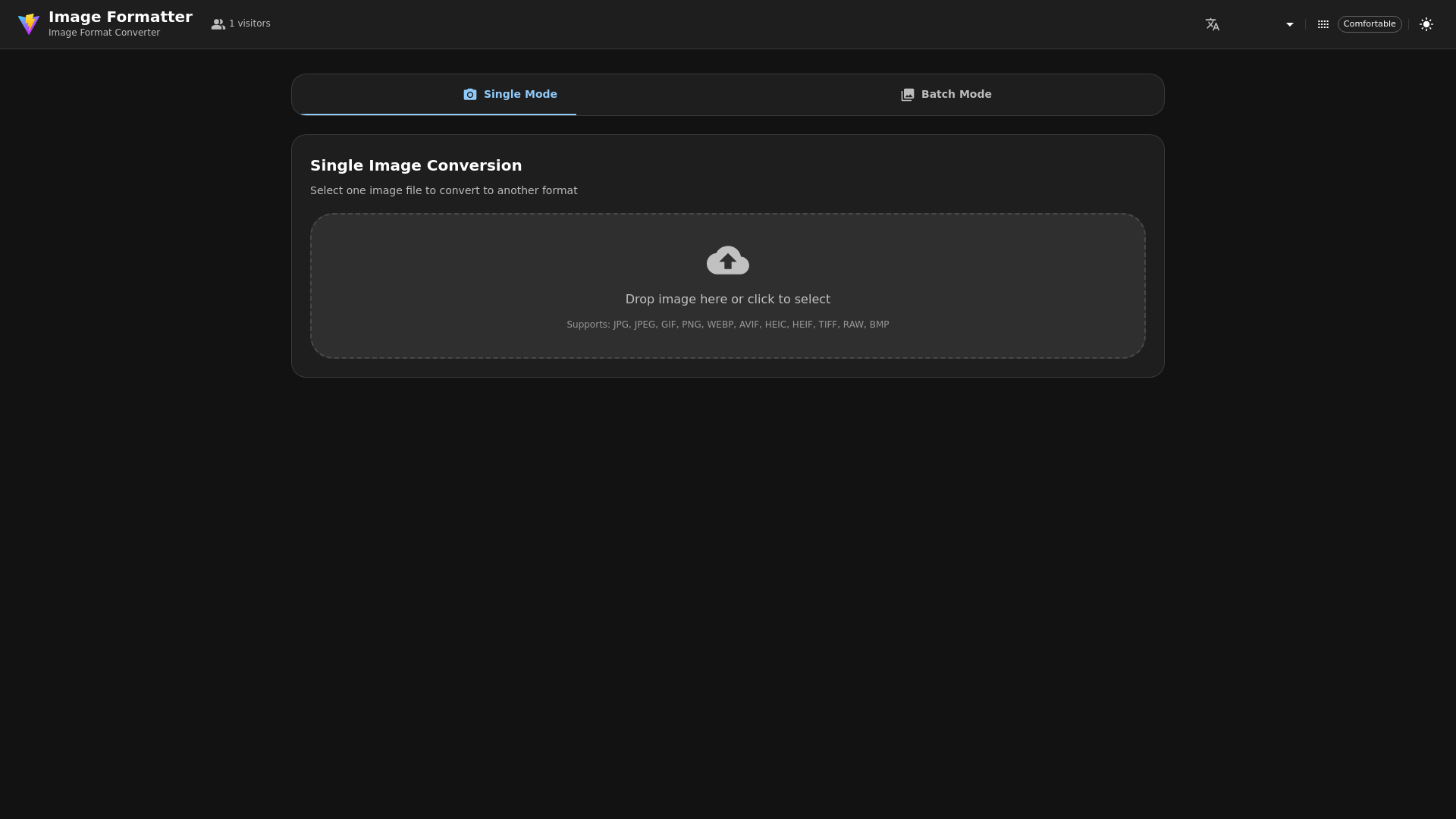1456x819 pixels.
Task: Click the Image Formatter logo icon
Action: 29,24
